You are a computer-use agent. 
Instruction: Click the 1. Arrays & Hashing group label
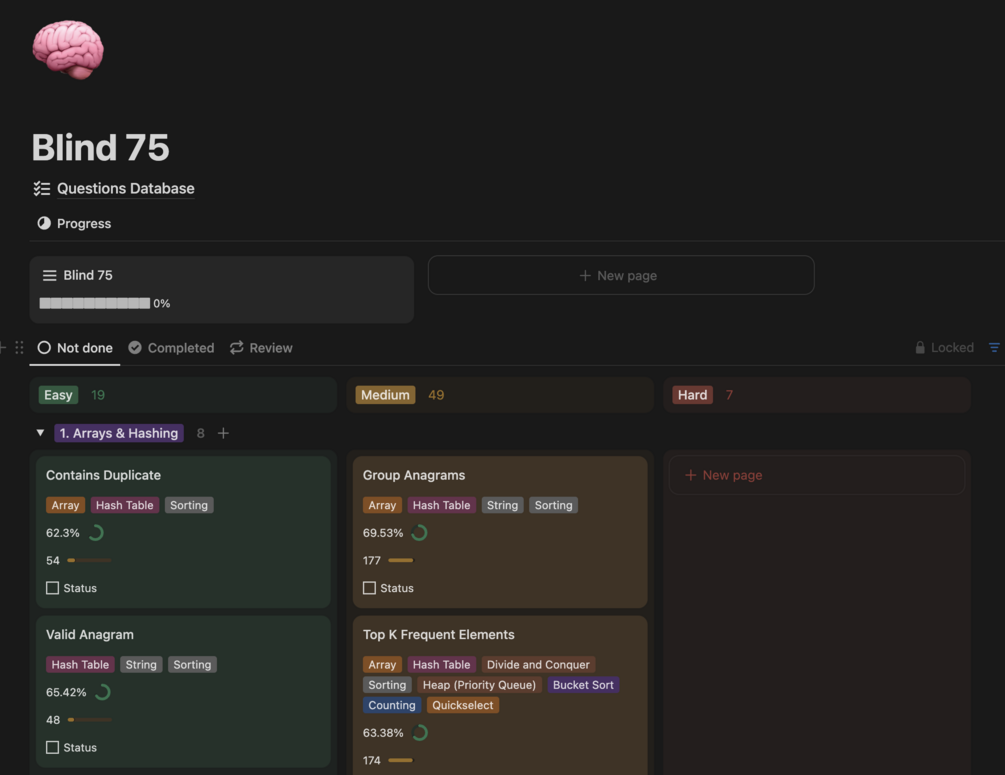click(x=119, y=433)
